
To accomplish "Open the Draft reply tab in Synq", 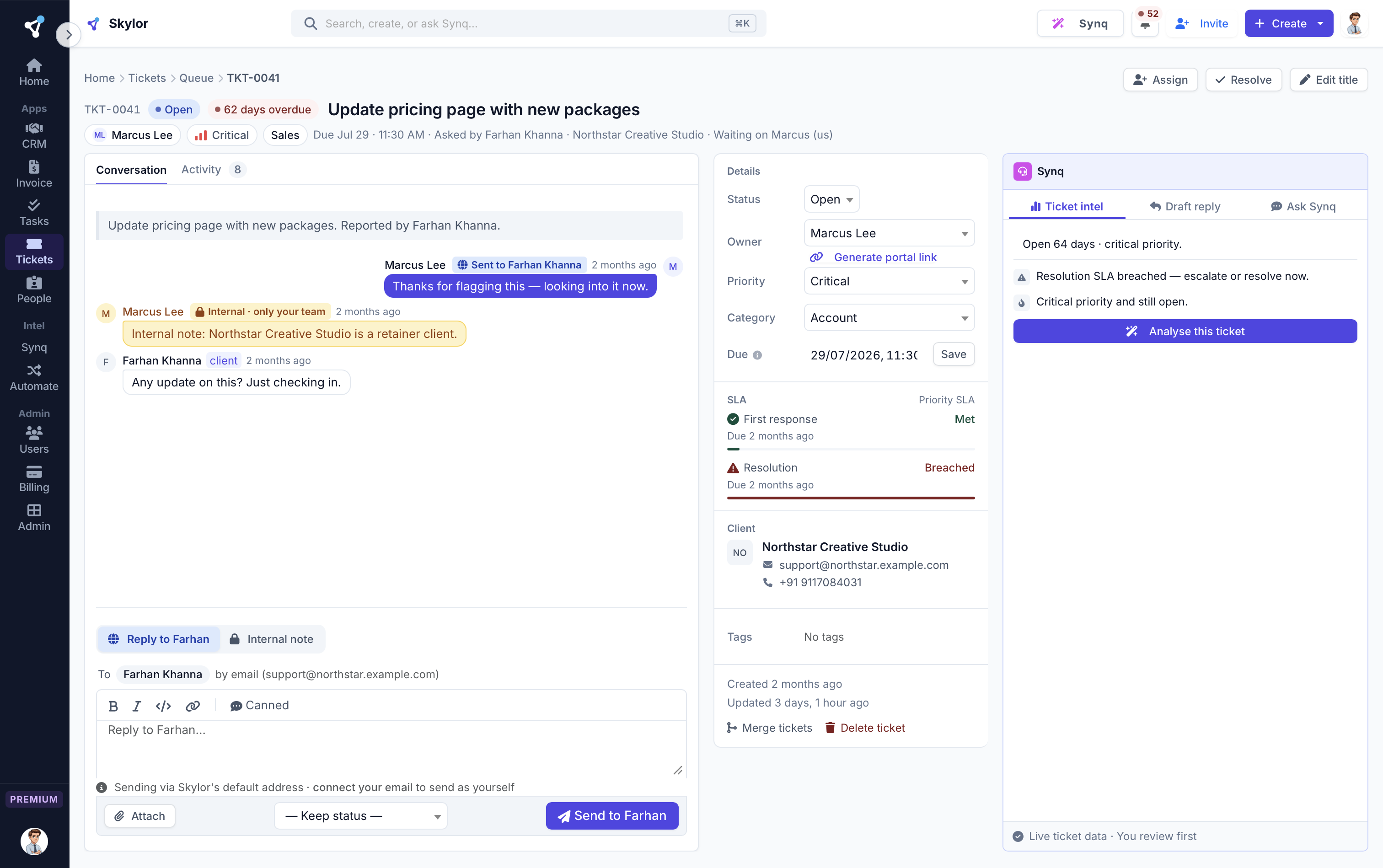I will point(1185,206).
